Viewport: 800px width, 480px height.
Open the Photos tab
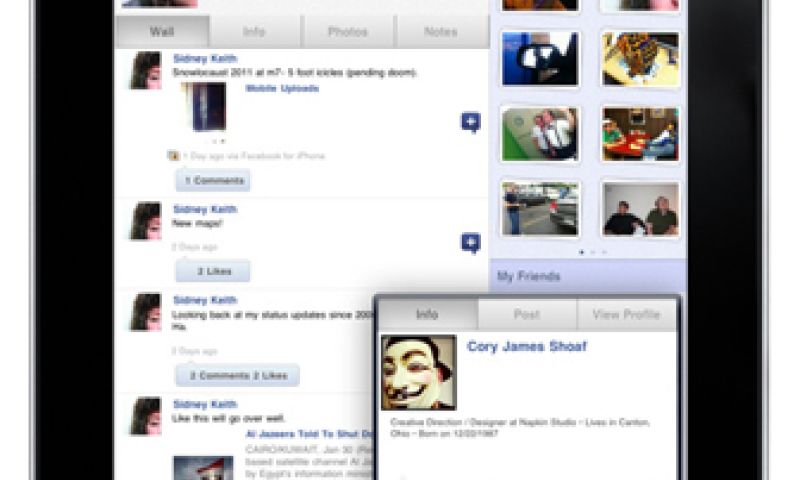coord(347,32)
